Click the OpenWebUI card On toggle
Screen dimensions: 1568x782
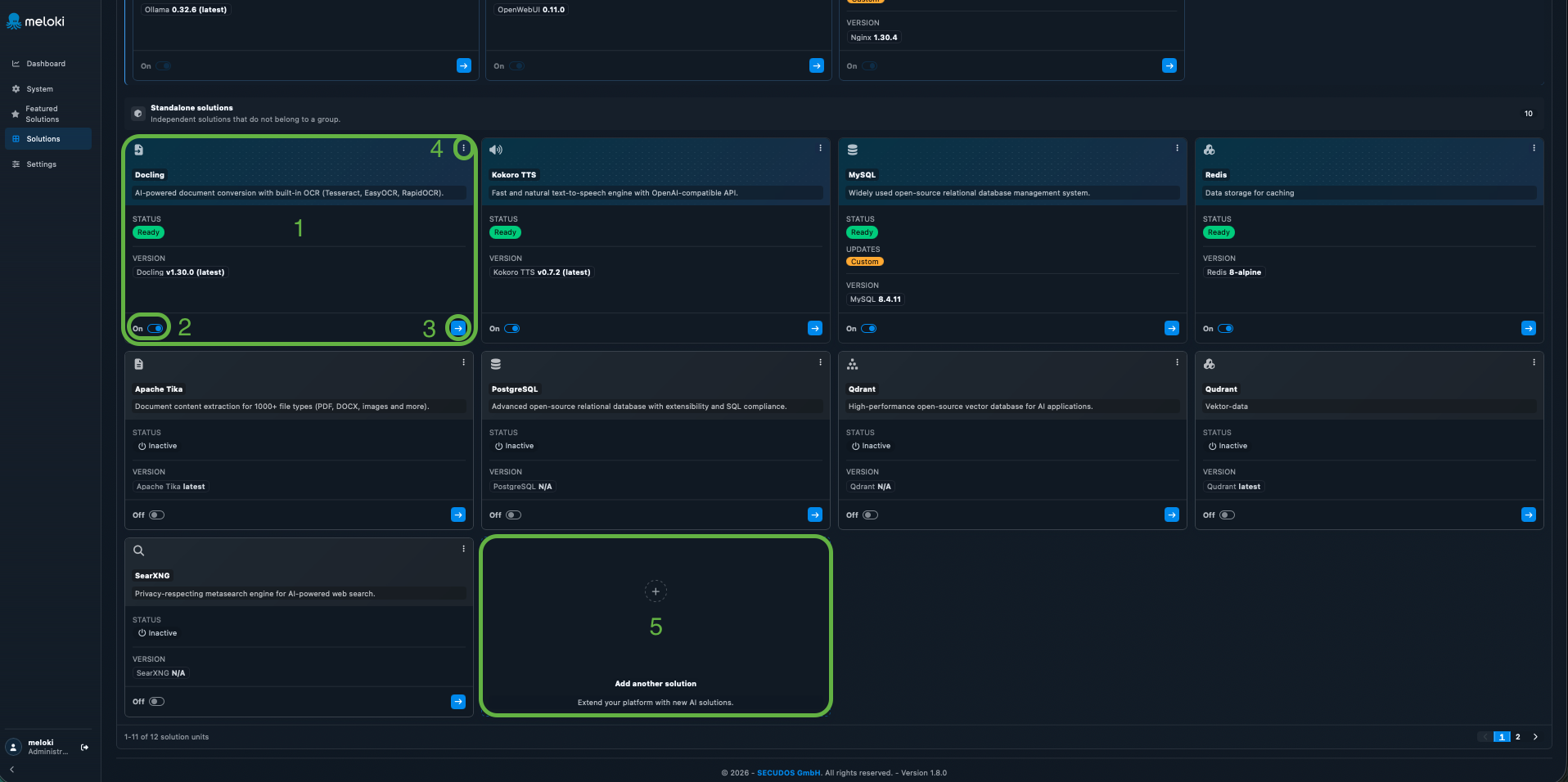tap(517, 66)
